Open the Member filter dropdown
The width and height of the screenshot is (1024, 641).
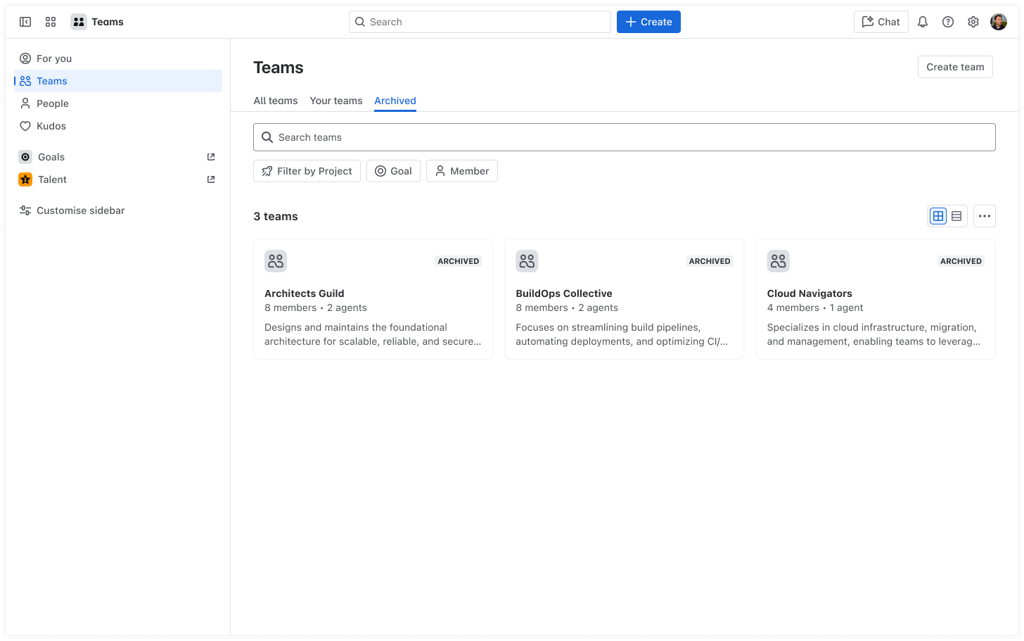coord(461,171)
